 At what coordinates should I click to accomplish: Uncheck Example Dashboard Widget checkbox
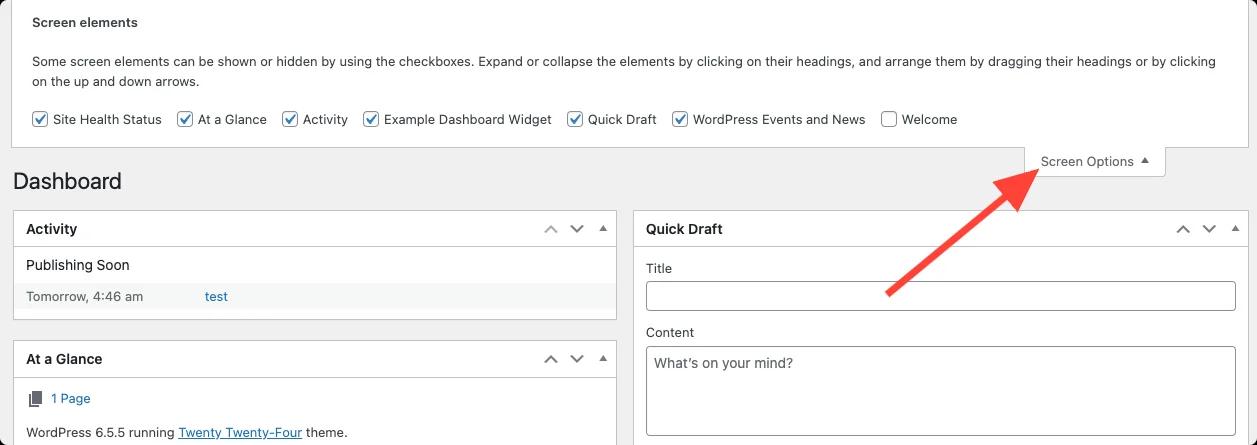tap(371, 119)
